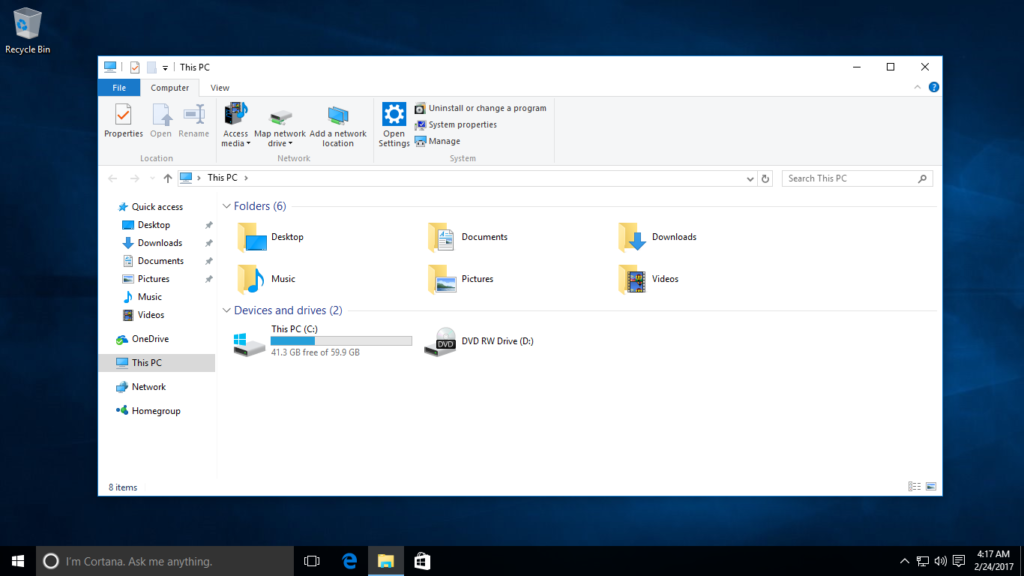Collapse the Devices and drives (2) section

(x=226, y=310)
